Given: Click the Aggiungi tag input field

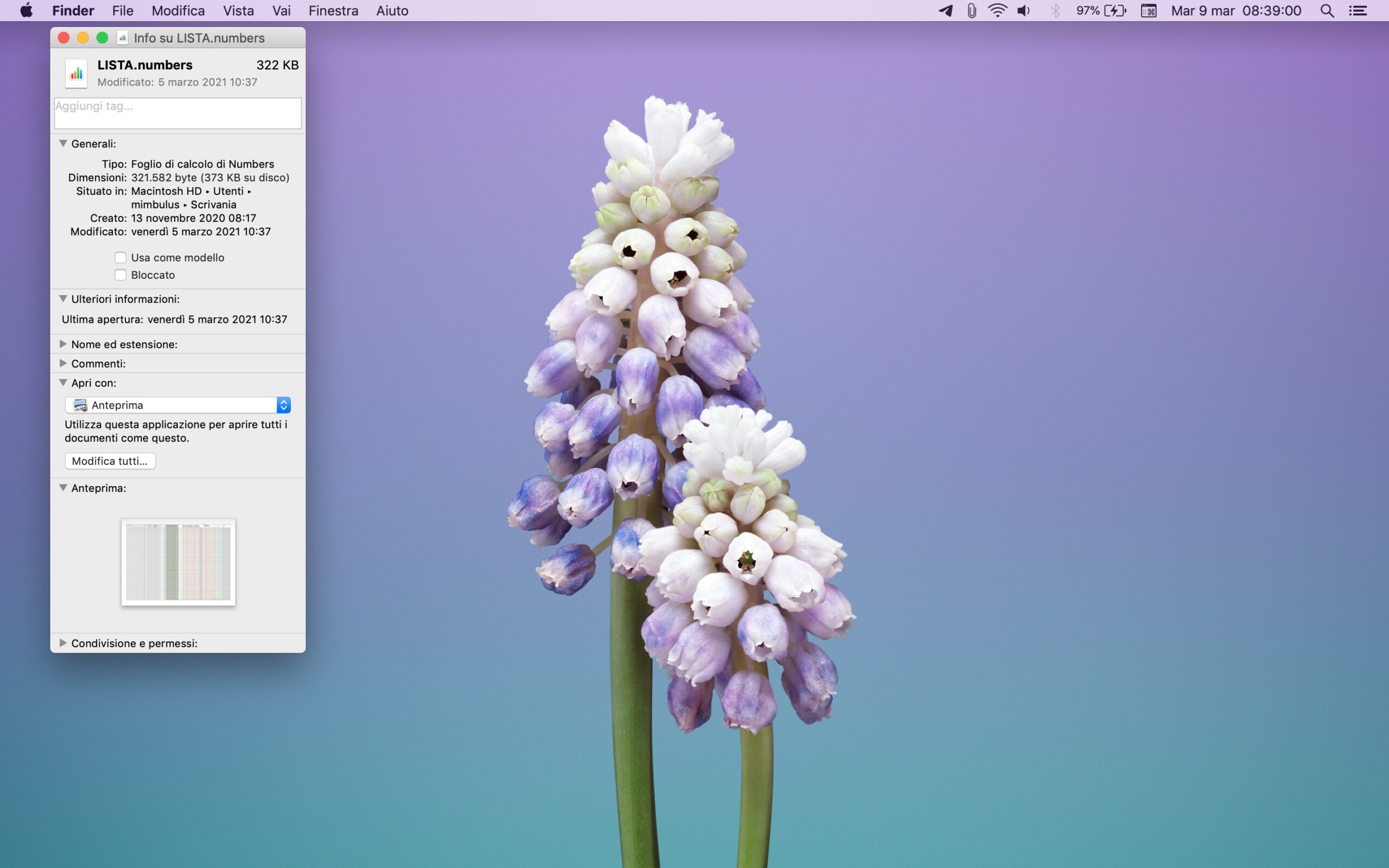Looking at the screenshot, I should 177,113.
